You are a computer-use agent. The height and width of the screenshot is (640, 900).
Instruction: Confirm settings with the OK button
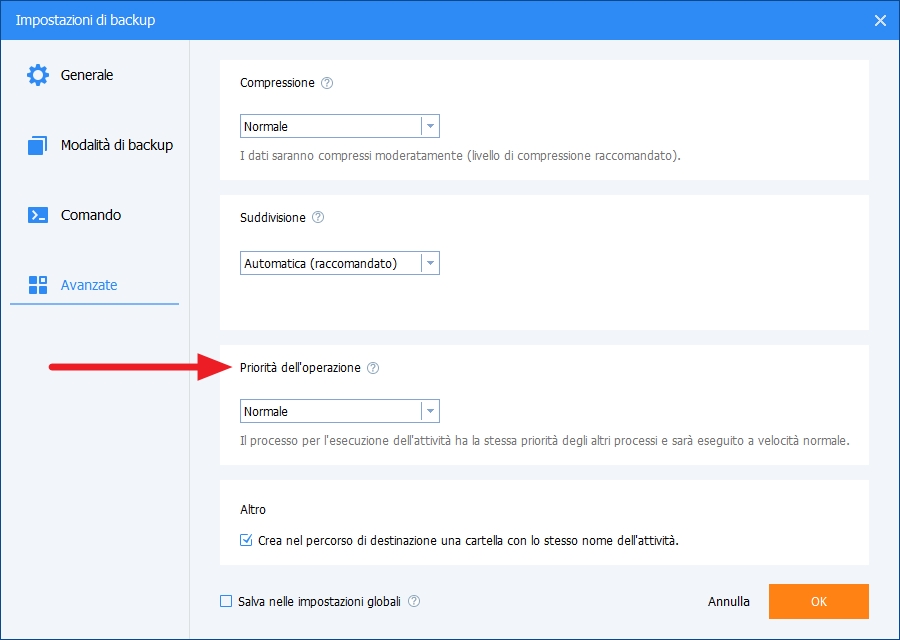818,602
